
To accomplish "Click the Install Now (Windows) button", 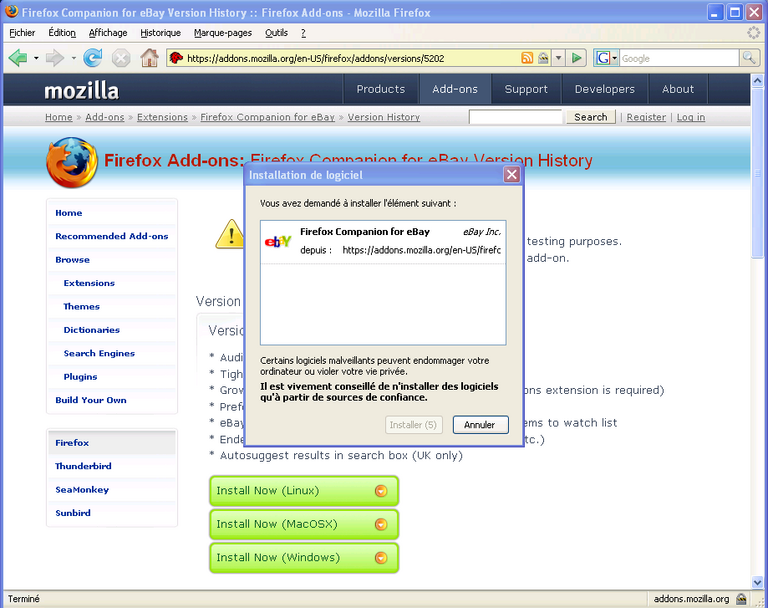I will click(x=304, y=558).
